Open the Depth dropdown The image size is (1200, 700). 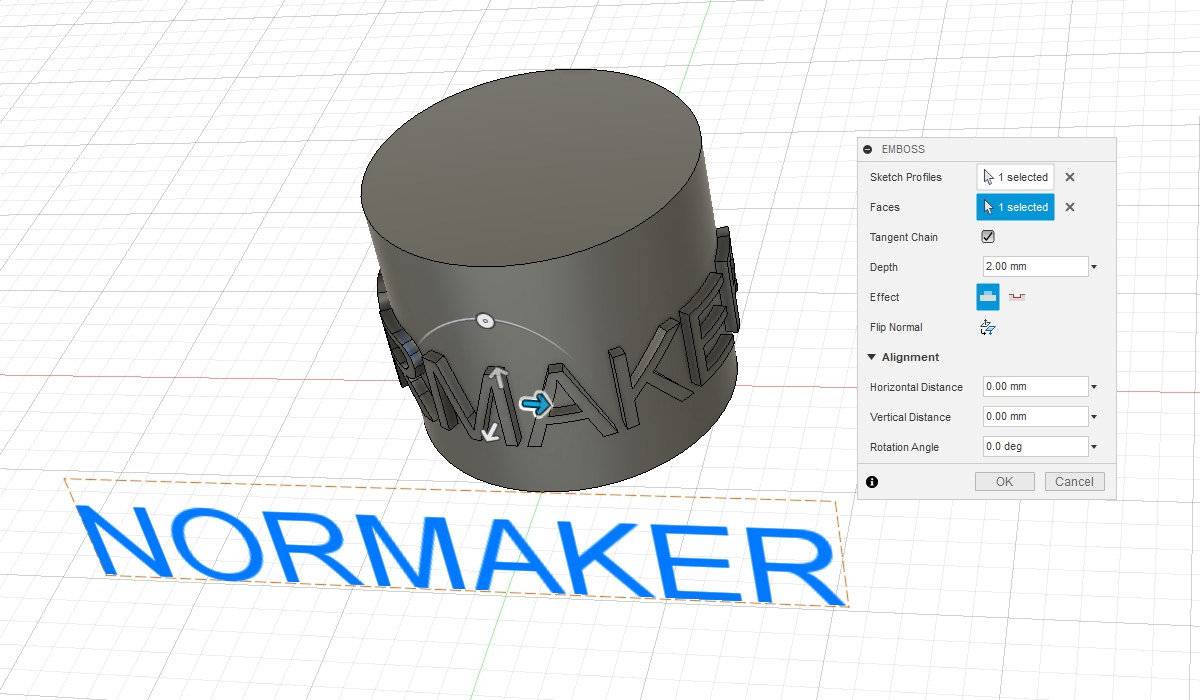pos(1094,266)
